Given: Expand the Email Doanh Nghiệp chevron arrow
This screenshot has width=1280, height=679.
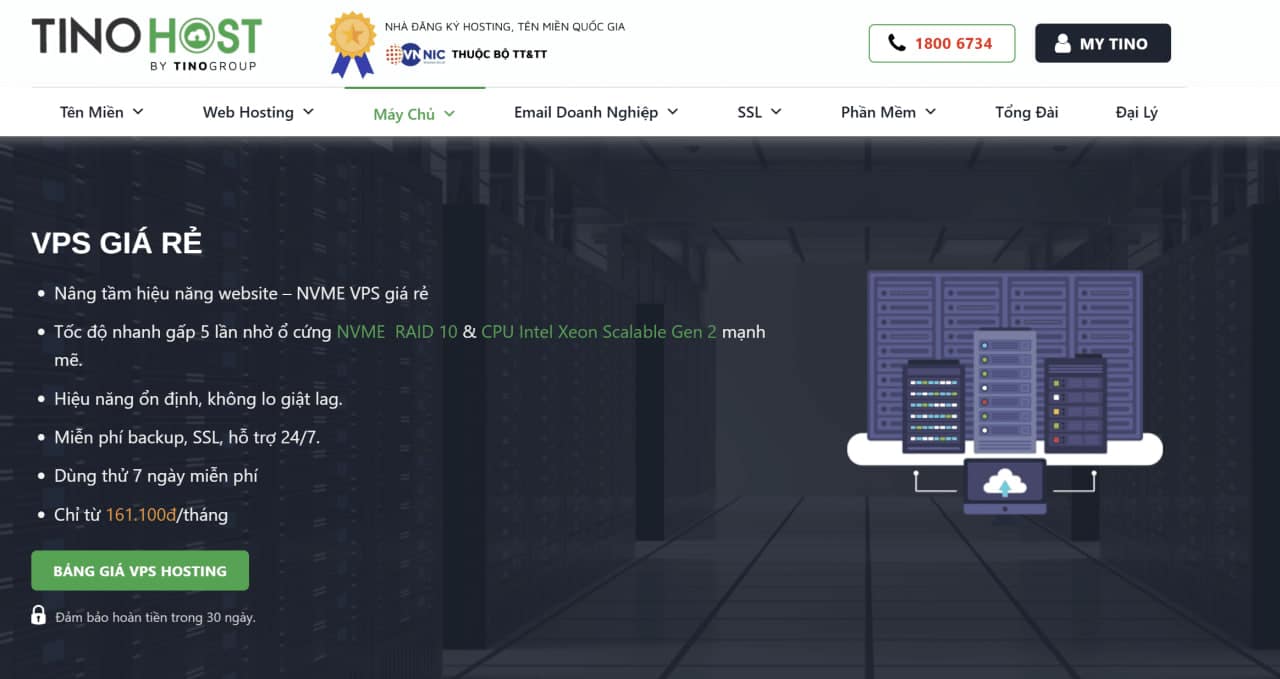Looking at the screenshot, I should [x=672, y=112].
